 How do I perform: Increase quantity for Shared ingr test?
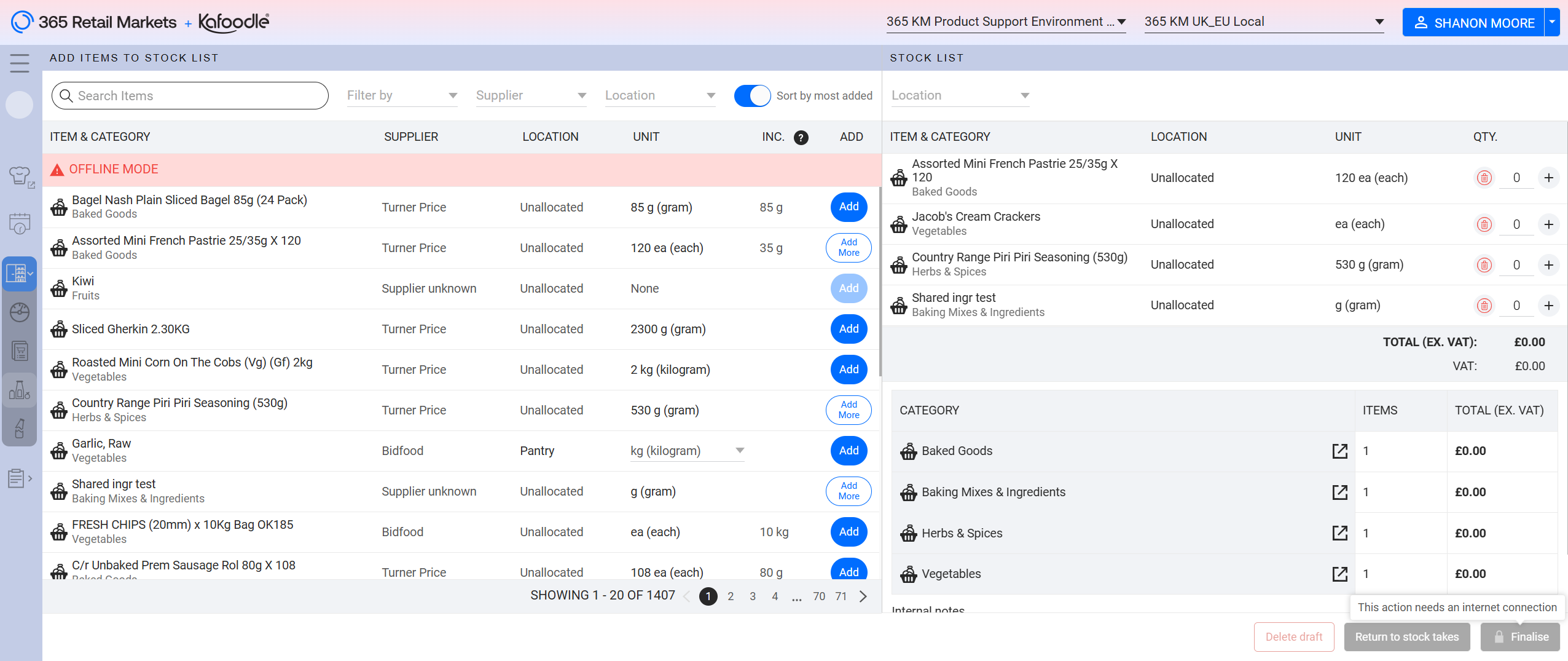coord(1548,306)
